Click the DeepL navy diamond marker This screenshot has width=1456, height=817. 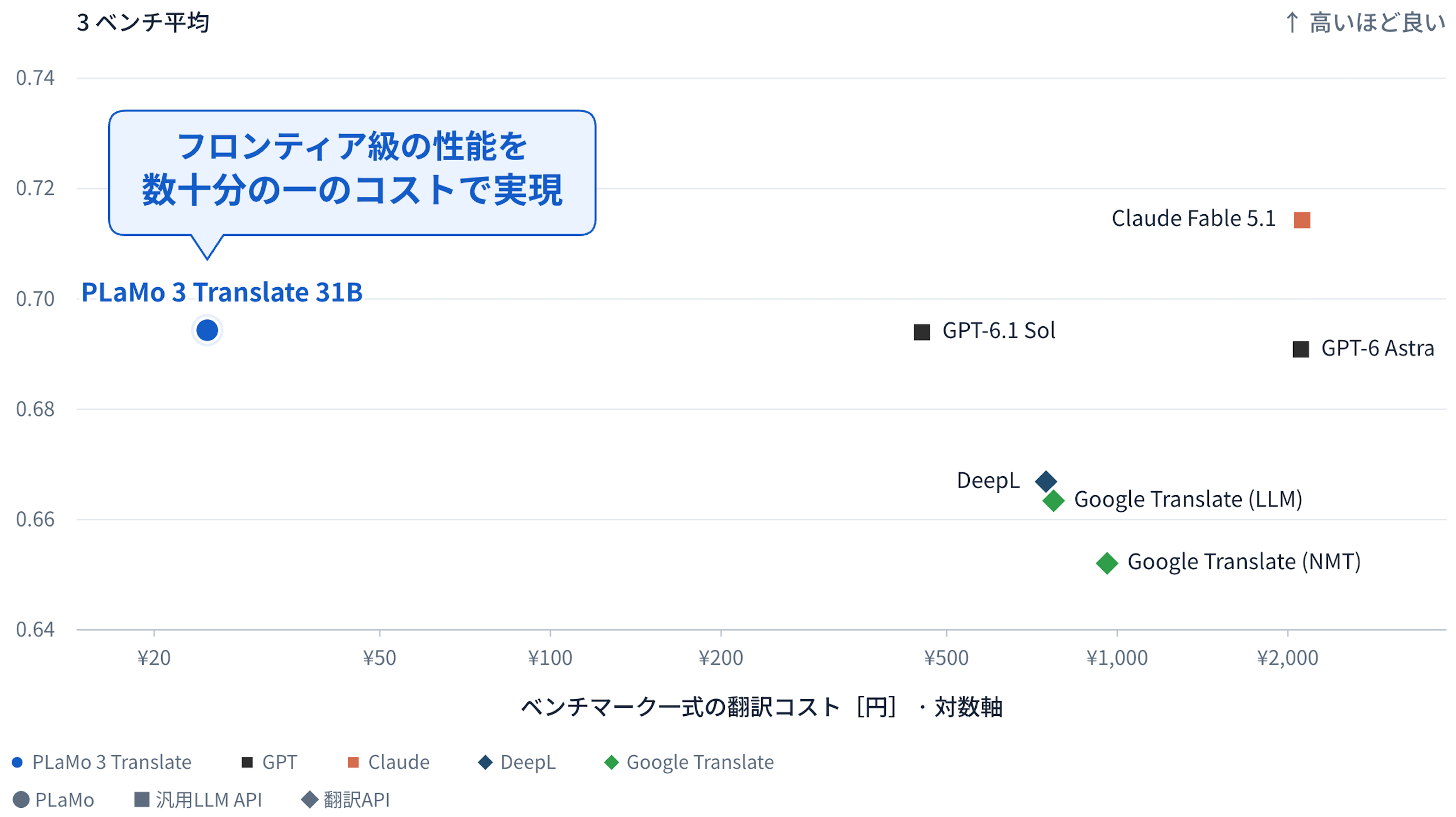1045,482
